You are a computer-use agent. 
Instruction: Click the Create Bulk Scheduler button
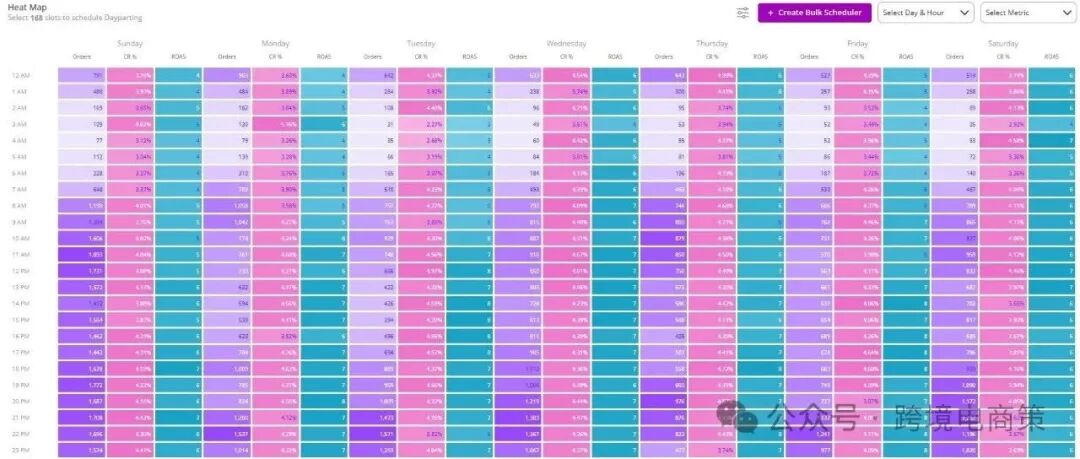click(x=814, y=12)
